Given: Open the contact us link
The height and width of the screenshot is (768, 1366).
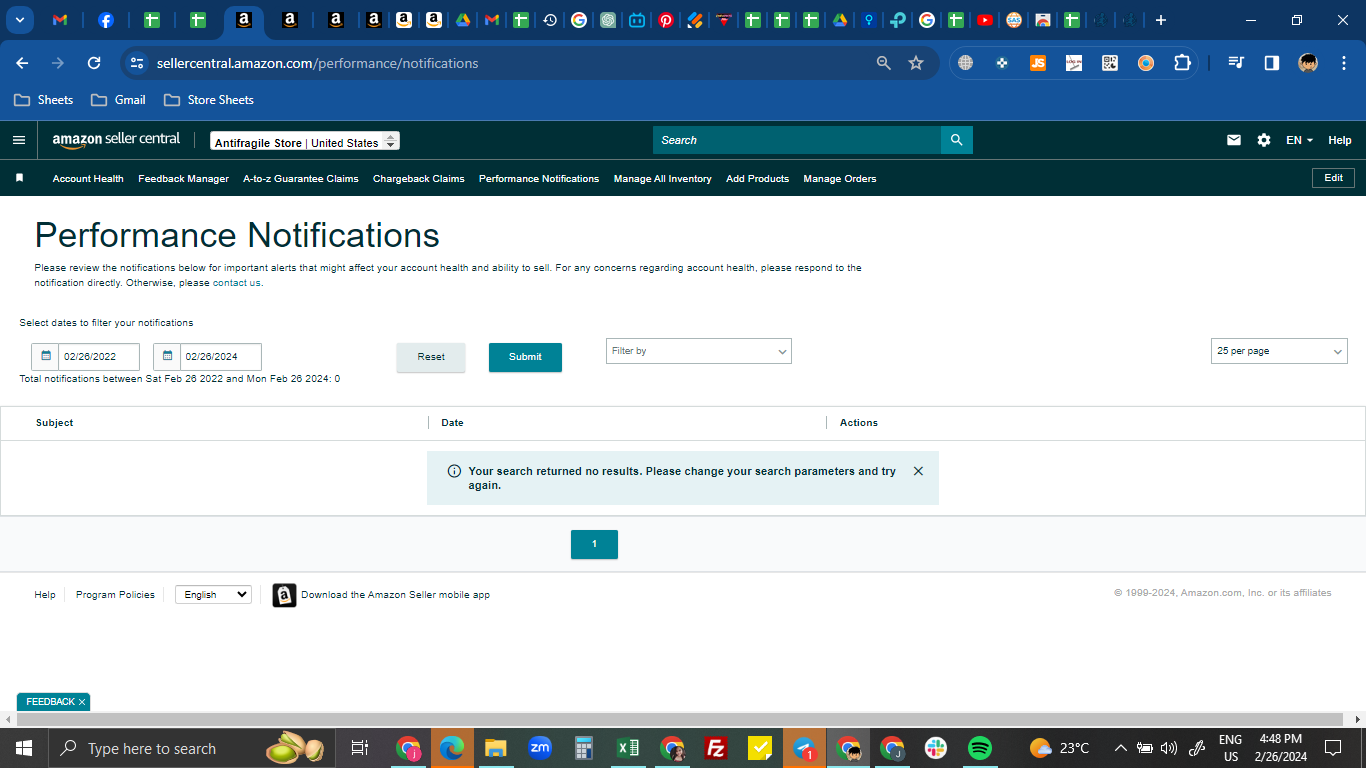Looking at the screenshot, I should (x=237, y=283).
